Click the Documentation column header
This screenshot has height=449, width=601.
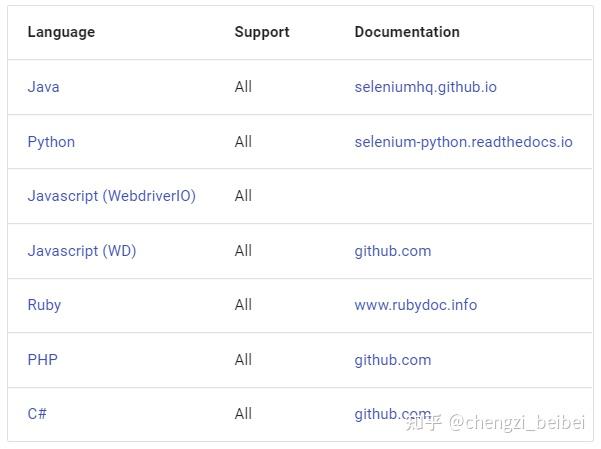coord(407,32)
